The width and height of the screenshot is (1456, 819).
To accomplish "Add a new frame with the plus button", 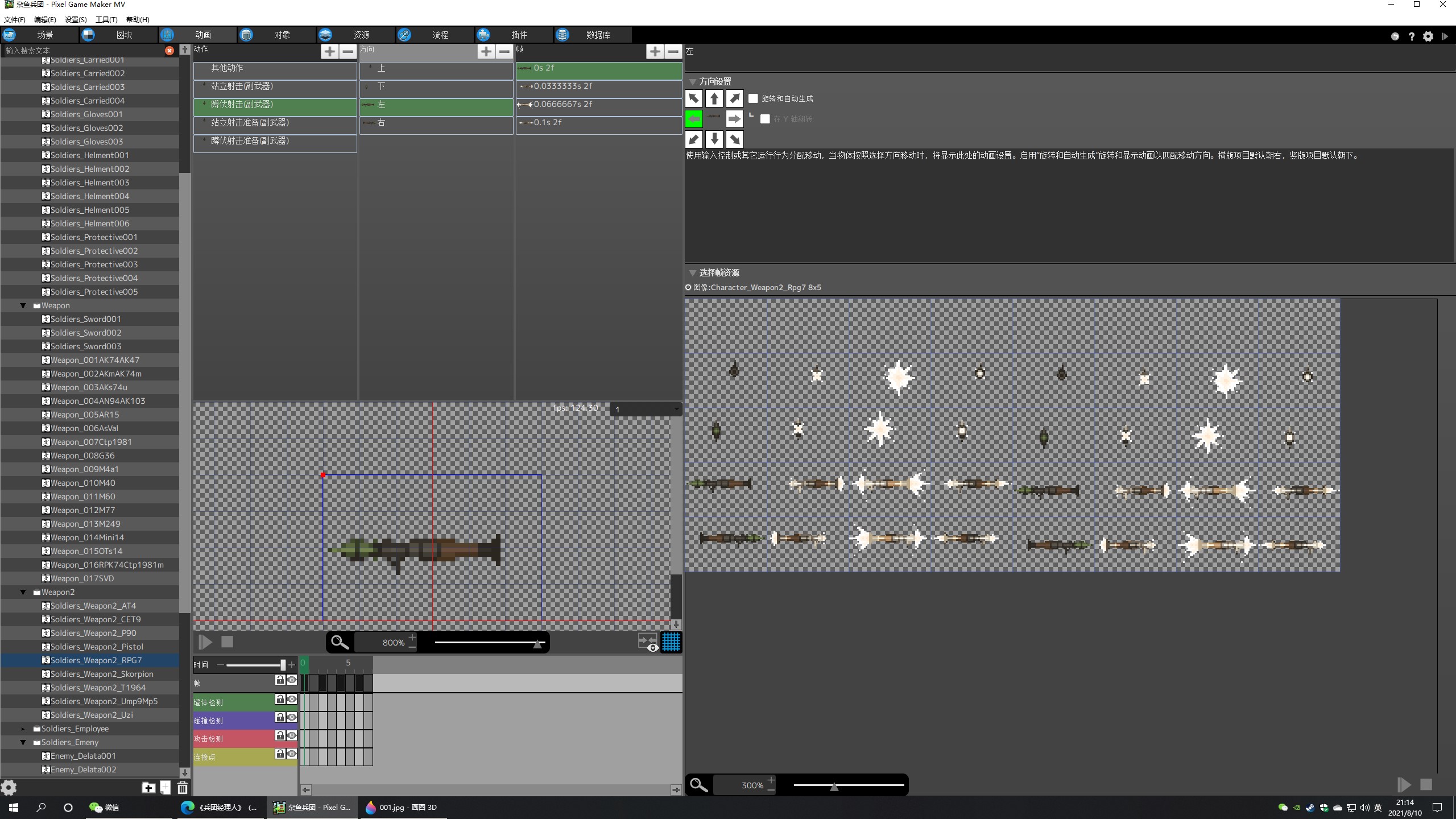I will tap(655, 52).
